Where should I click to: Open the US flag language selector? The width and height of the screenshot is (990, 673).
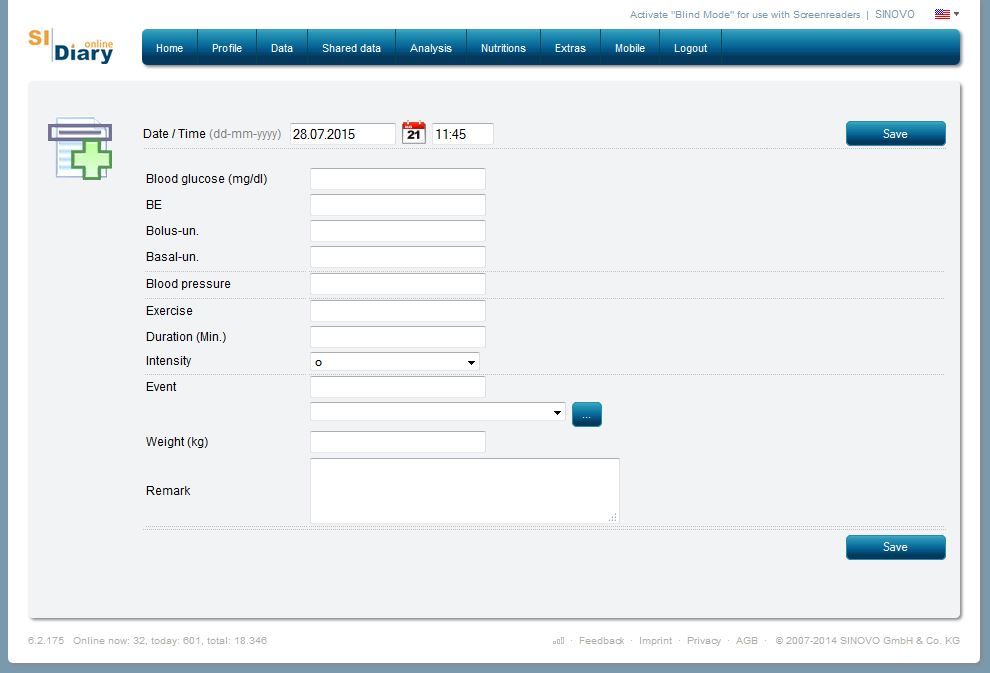pos(945,14)
